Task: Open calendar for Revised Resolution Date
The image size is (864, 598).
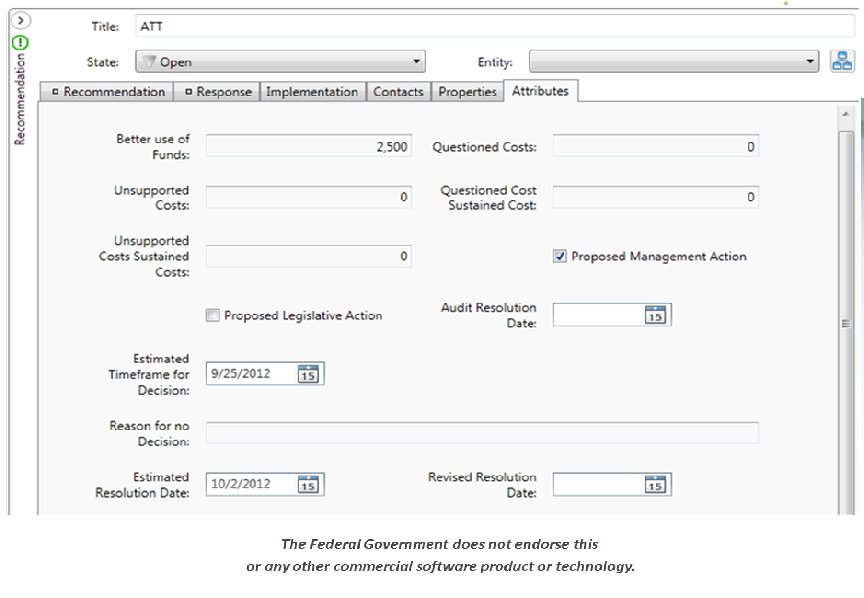Action: click(x=655, y=484)
